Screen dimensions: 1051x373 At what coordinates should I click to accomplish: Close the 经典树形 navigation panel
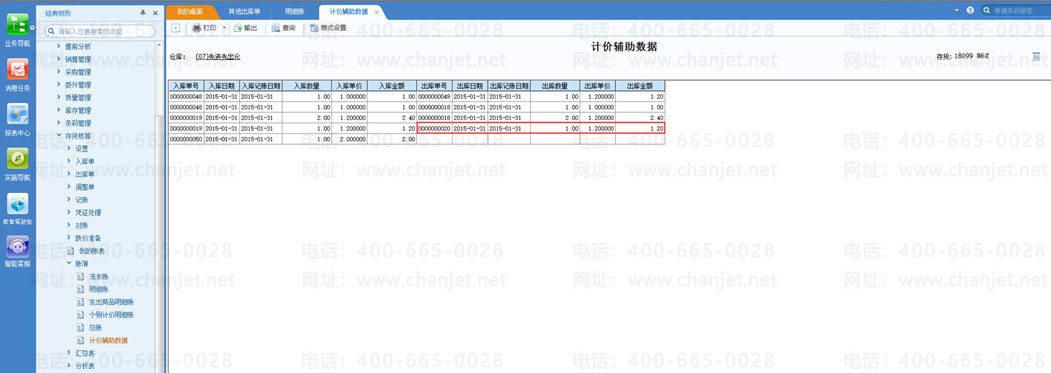click(x=156, y=13)
